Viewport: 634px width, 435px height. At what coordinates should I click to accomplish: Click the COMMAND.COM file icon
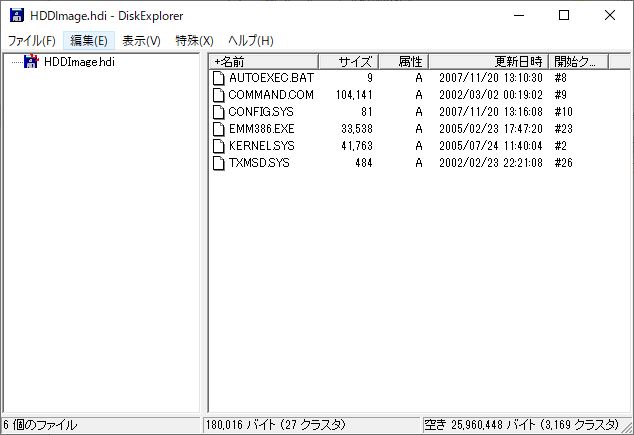tap(219, 95)
